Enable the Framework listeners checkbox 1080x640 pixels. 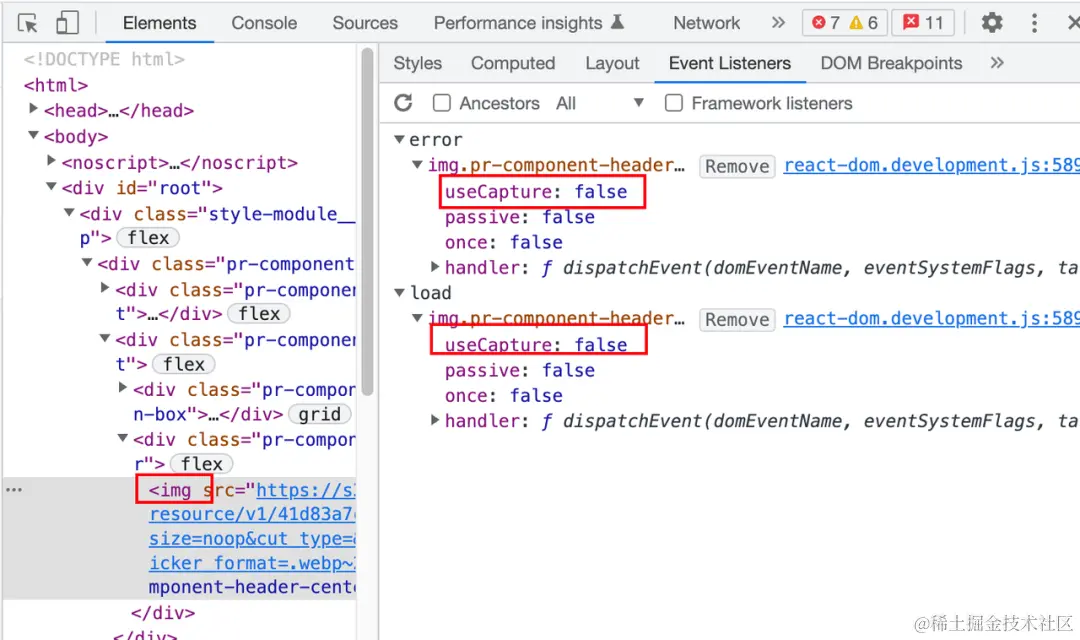click(x=674, y=103)
